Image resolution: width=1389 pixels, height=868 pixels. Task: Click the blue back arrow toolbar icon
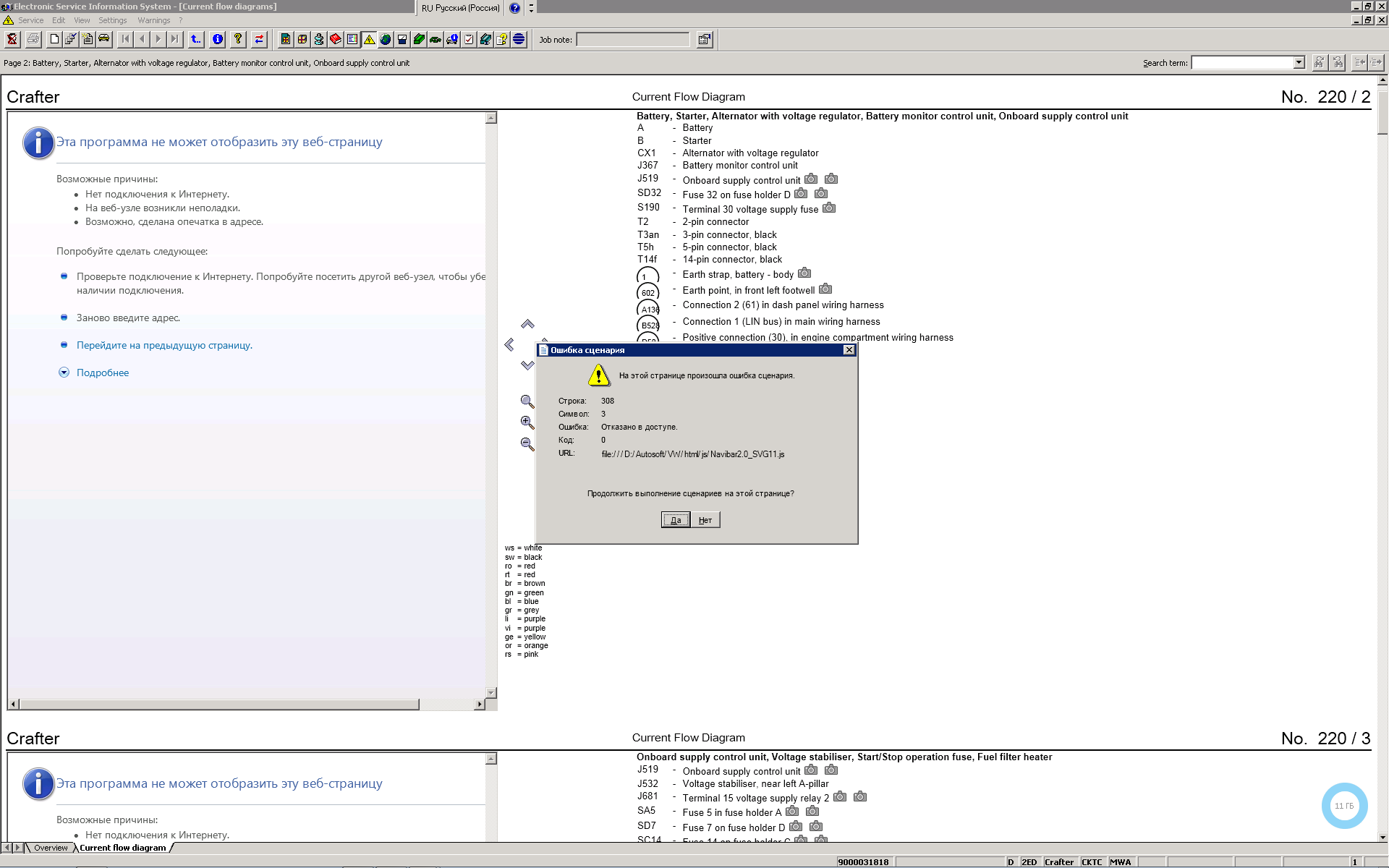coord(196,39)
